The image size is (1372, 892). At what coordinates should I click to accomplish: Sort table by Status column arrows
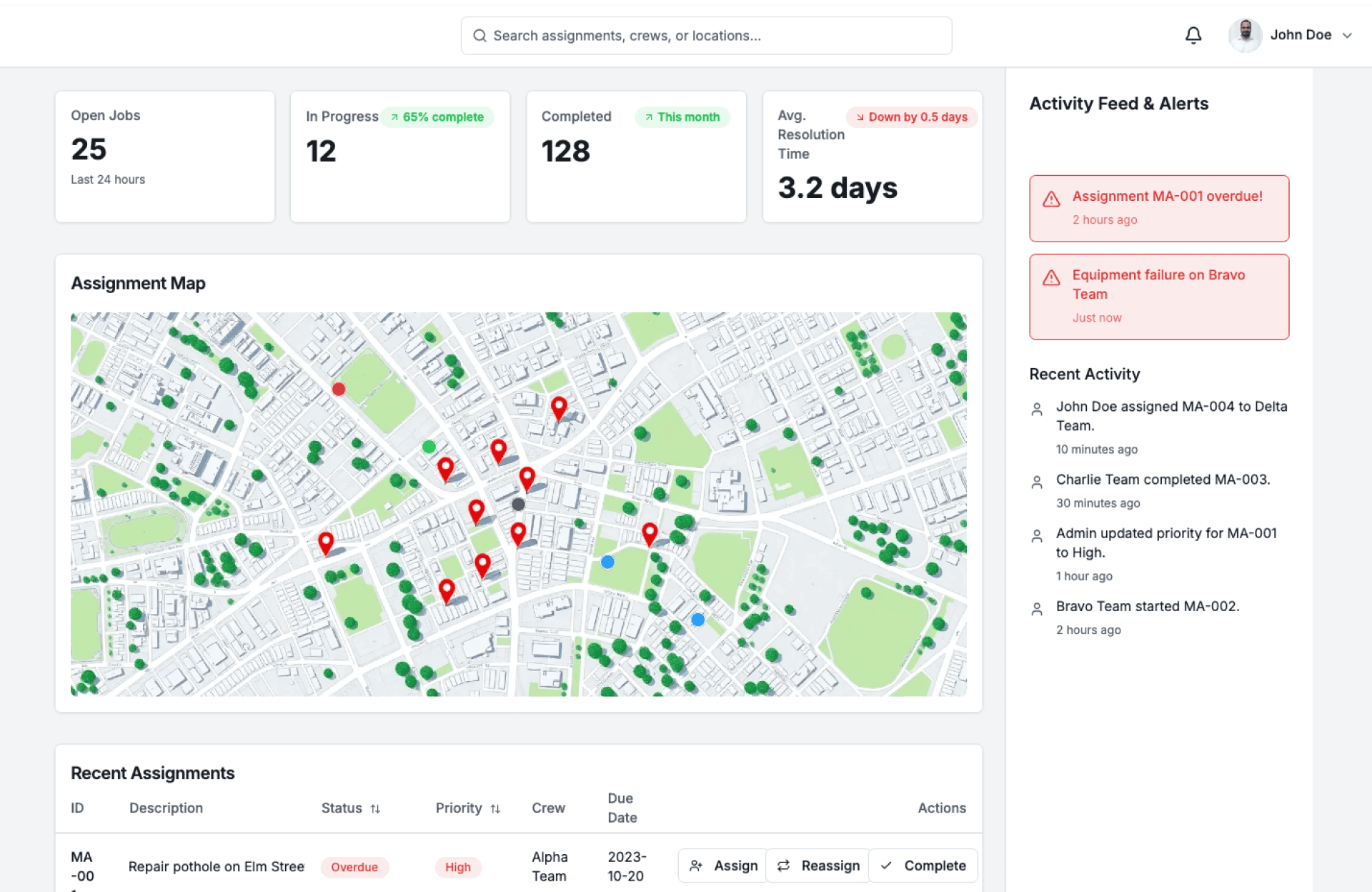(x=375, y=808)
